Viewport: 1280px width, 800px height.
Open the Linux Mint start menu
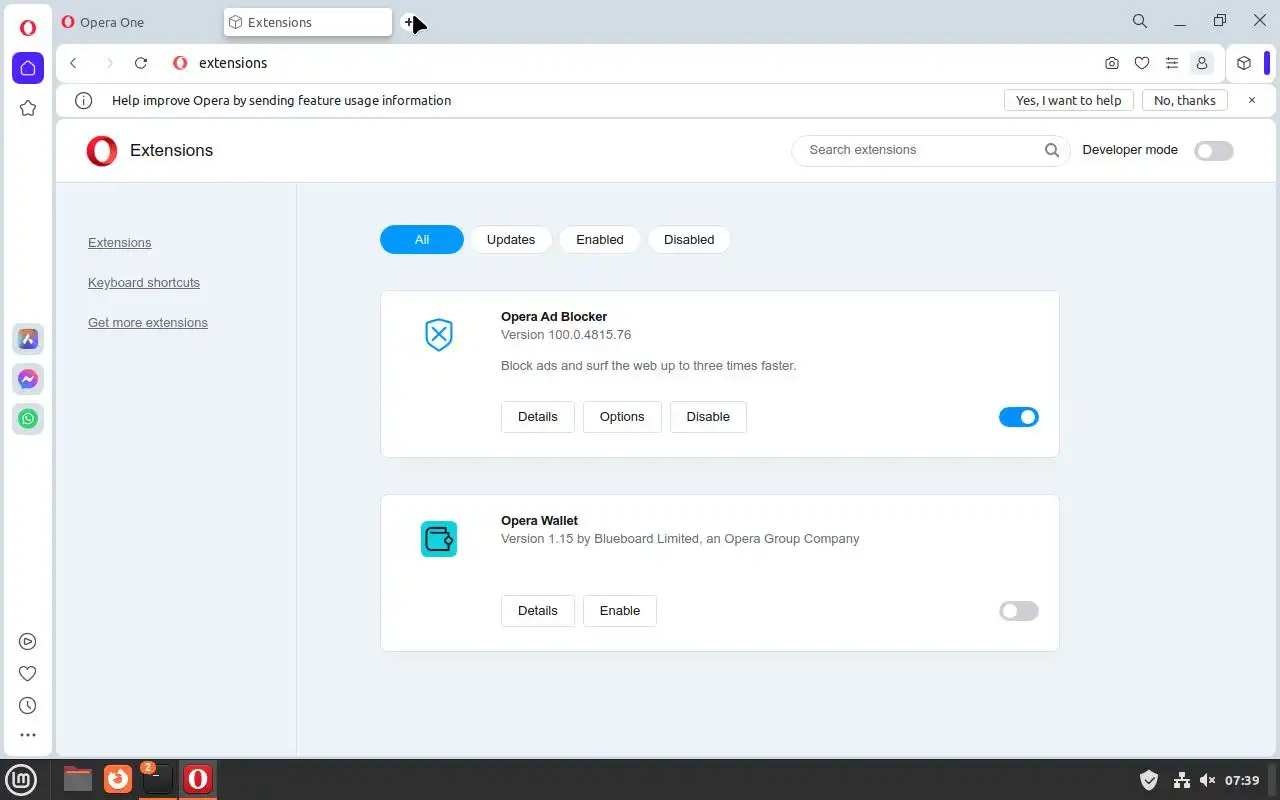[22, 779]
